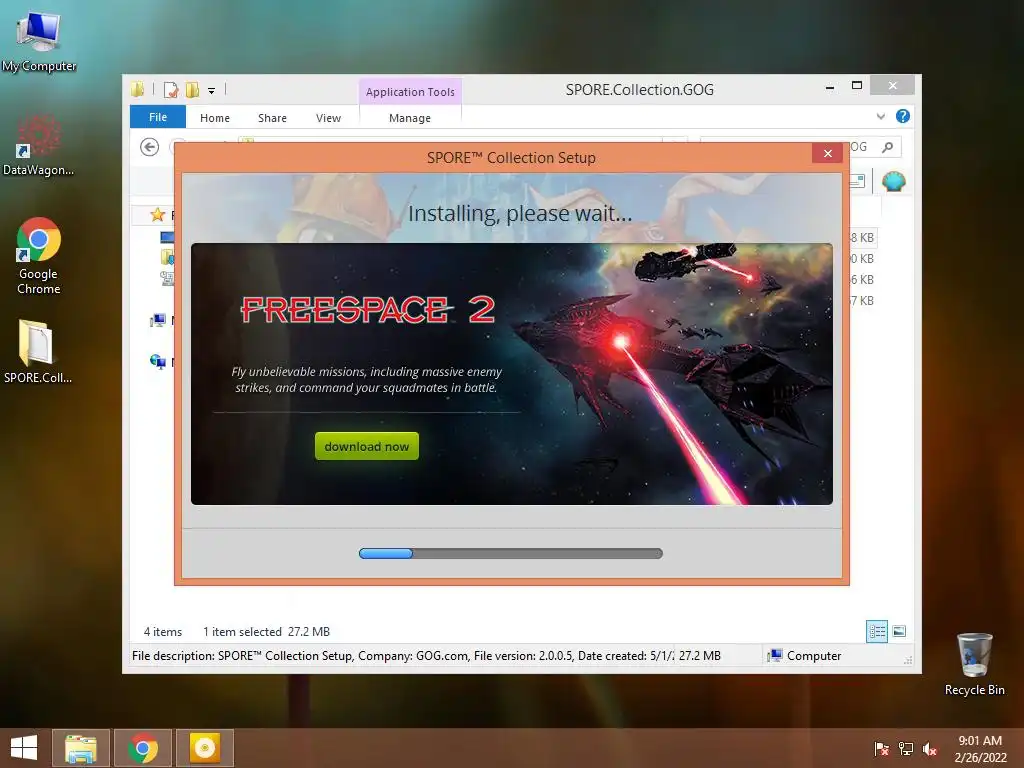Click '4 items' in the status bar
1024x768 pixels.
[x=163, y=632]
